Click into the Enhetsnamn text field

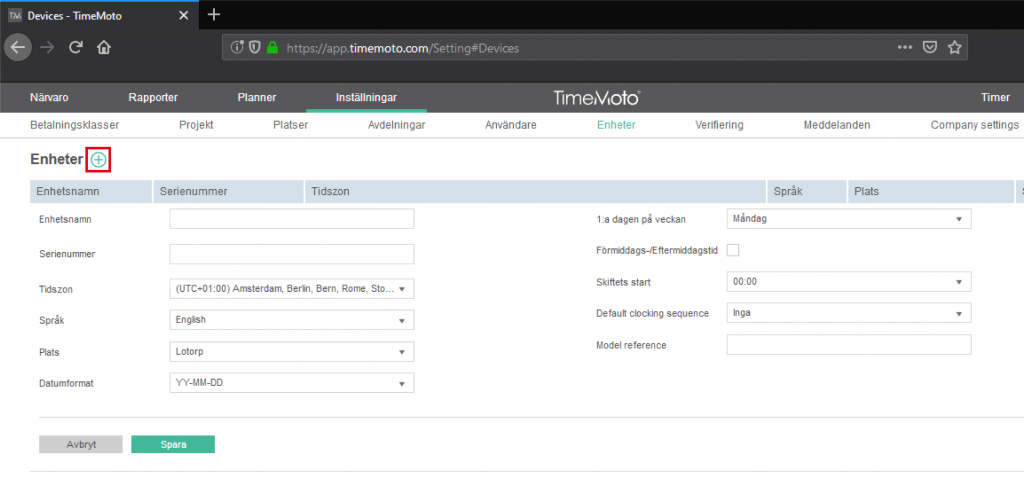click(x=291, y=219)
